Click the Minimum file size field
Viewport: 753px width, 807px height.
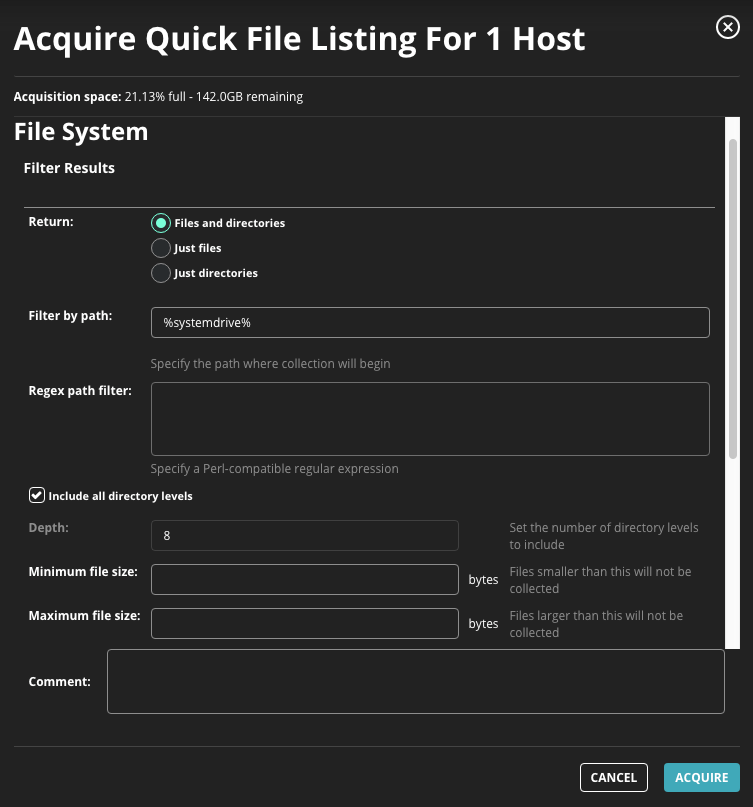305,580
